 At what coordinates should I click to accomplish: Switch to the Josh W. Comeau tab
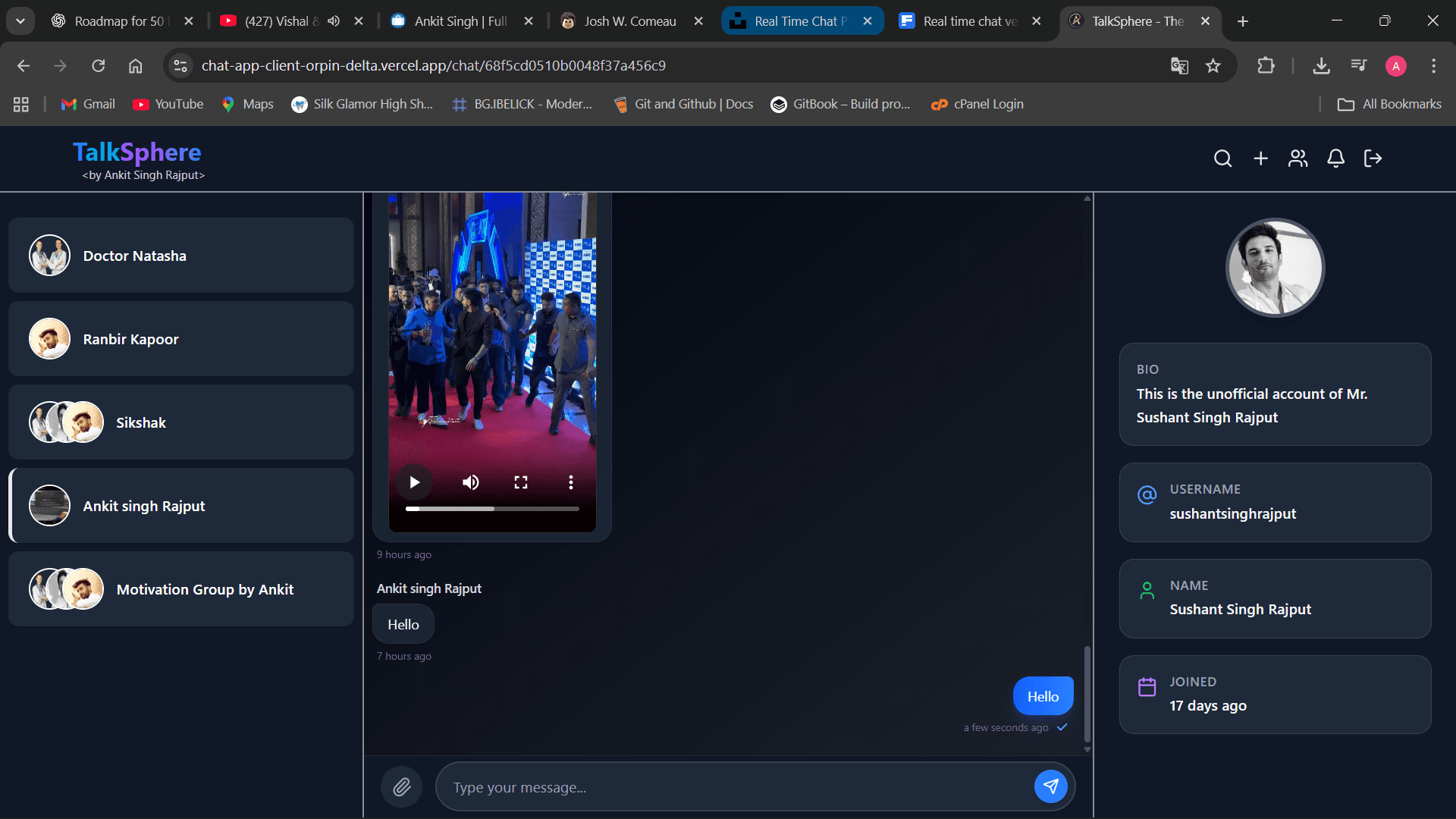[x=629, y=20]
